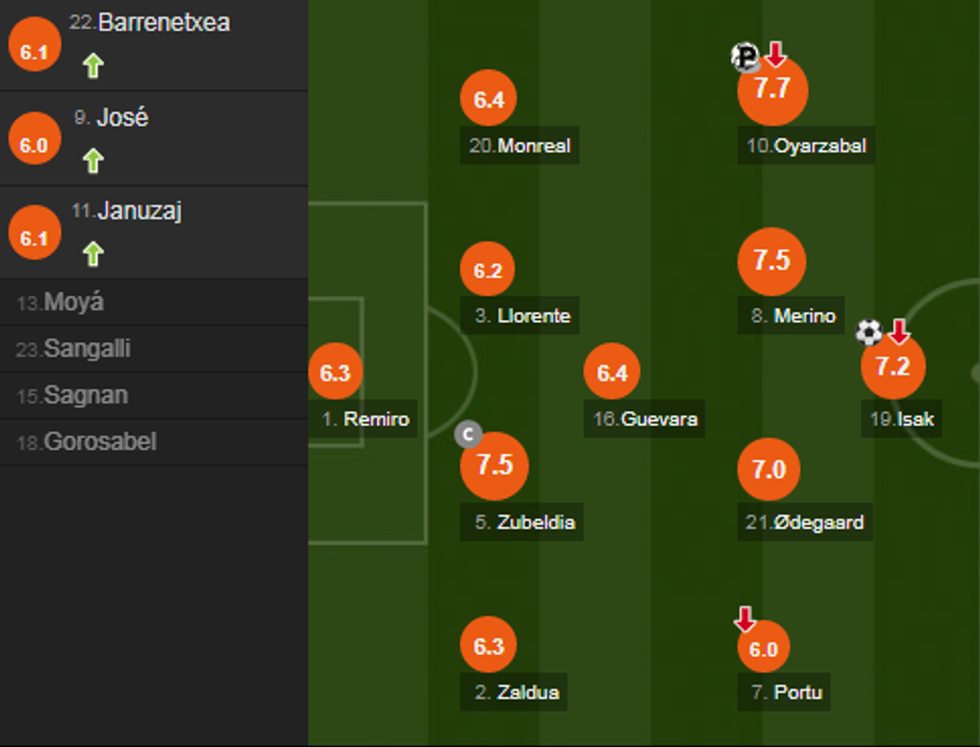Click the red substitution arrow above Isak
980x747 pixels.
coord(899,331)
